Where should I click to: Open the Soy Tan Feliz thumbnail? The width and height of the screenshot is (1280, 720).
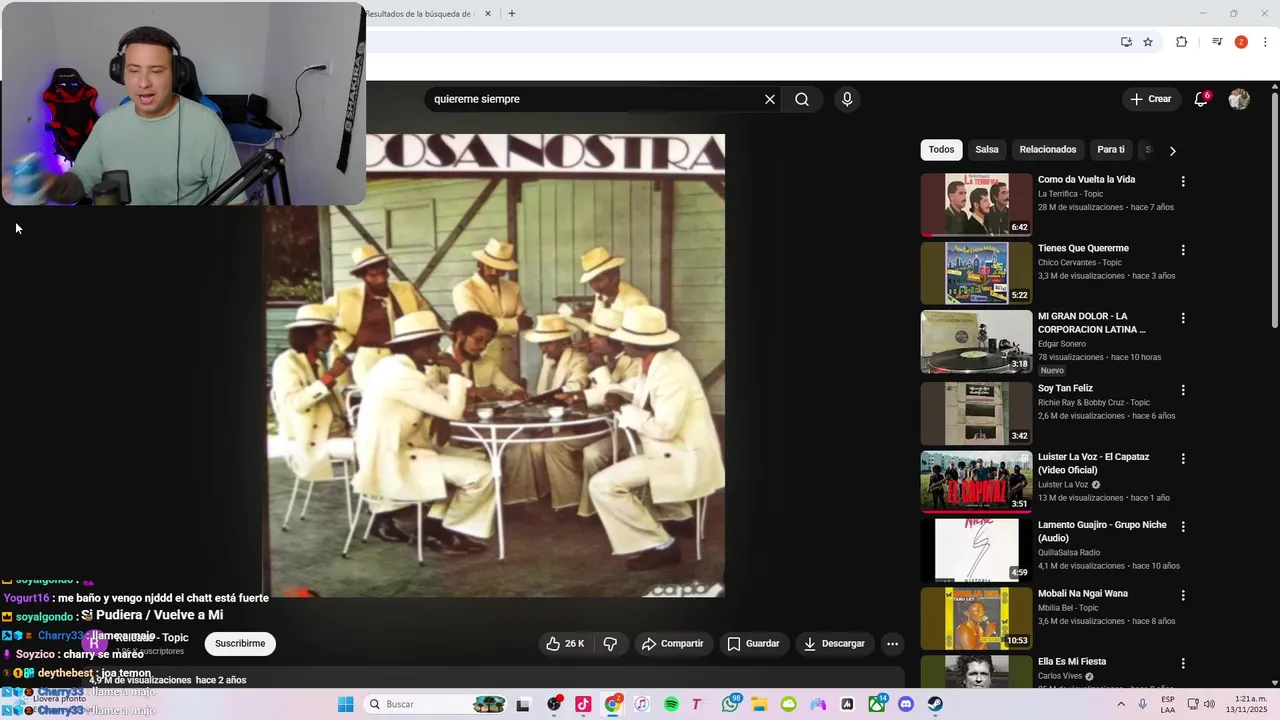point(976,413)
